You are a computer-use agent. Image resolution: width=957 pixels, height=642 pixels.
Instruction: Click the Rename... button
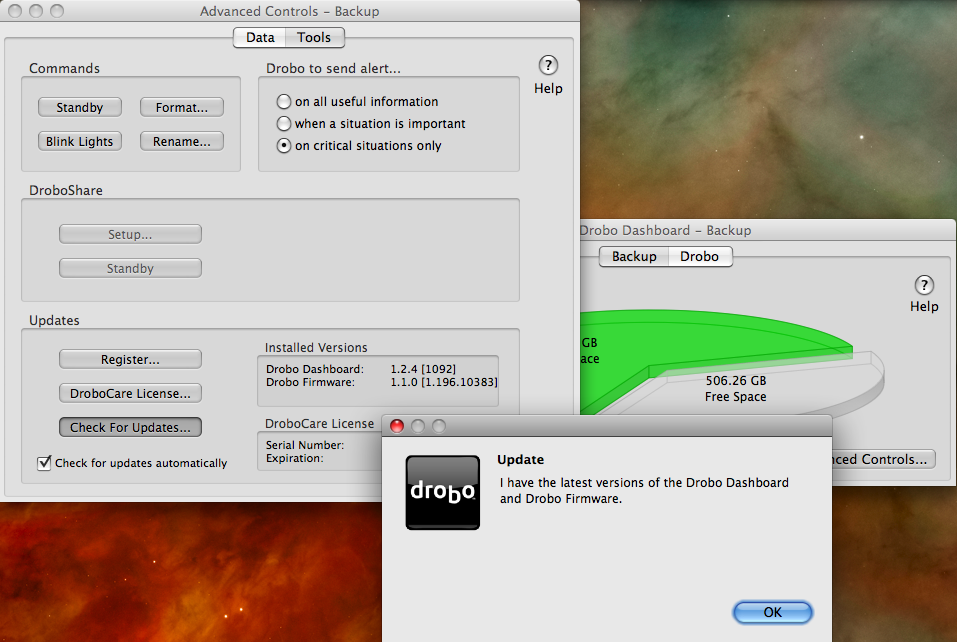click(x=181, y=141)
